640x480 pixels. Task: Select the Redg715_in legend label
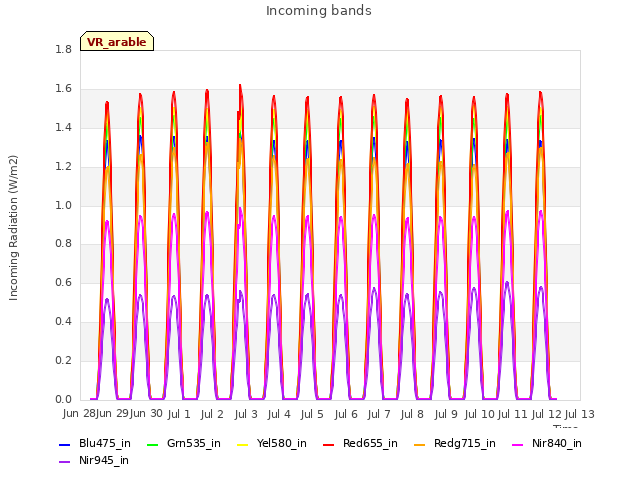click(x=465, y=444)
